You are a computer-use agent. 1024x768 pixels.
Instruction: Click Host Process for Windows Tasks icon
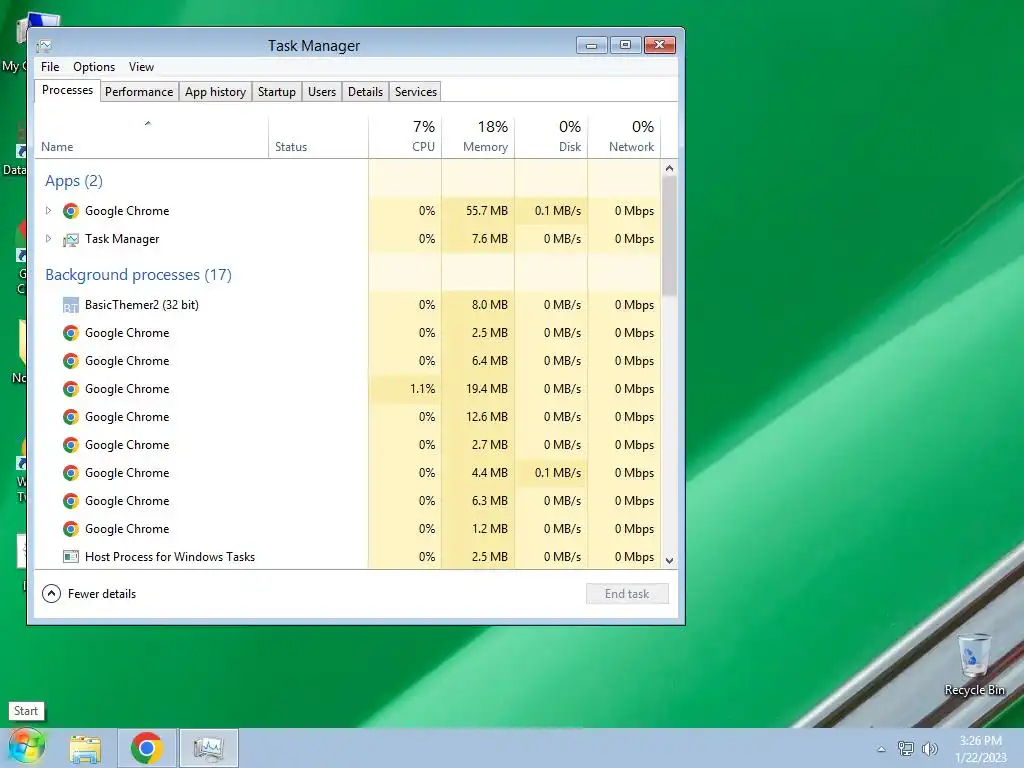pos(71,557)
